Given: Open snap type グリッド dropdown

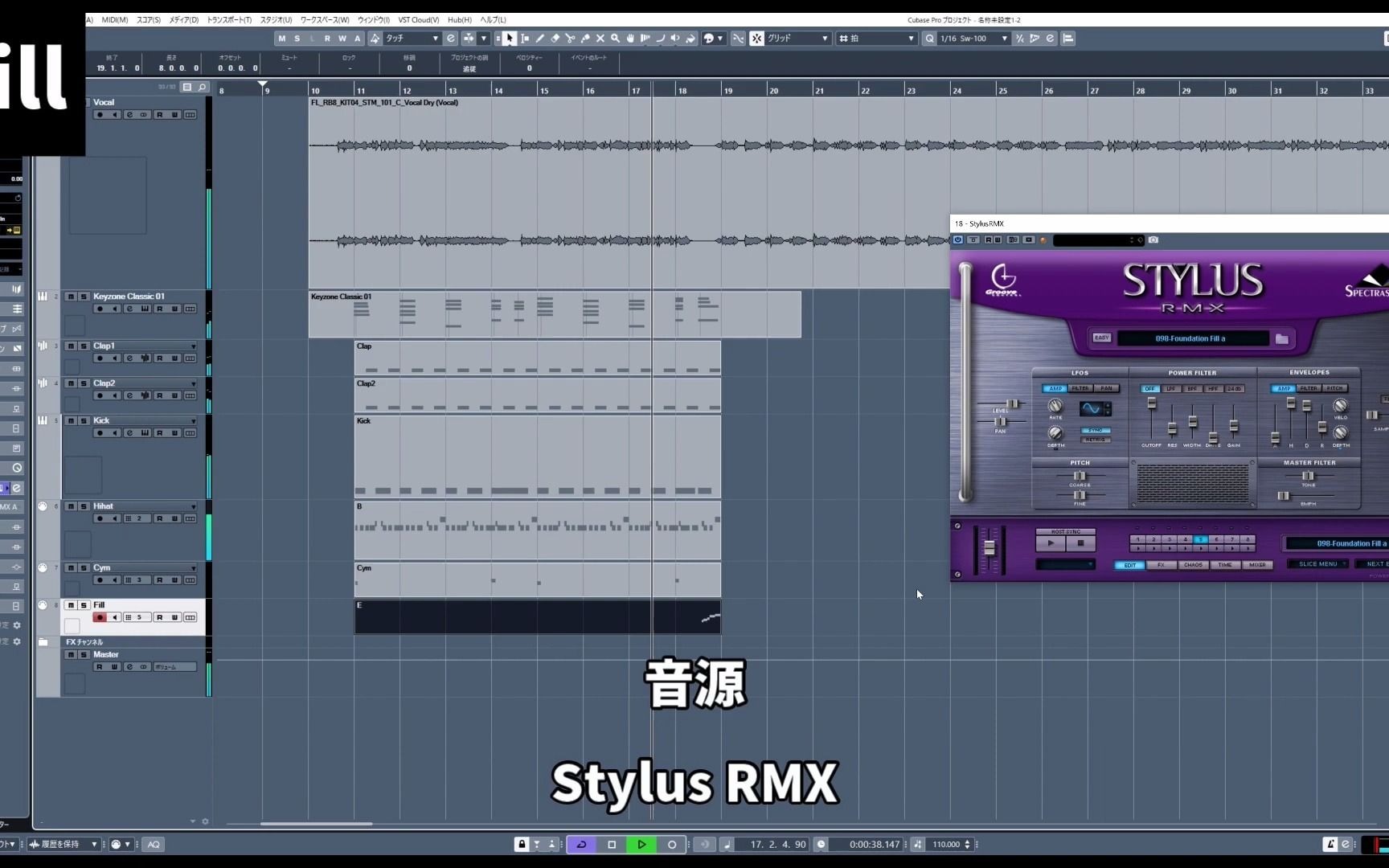Looking at the screenshot, I should point(797,38).
